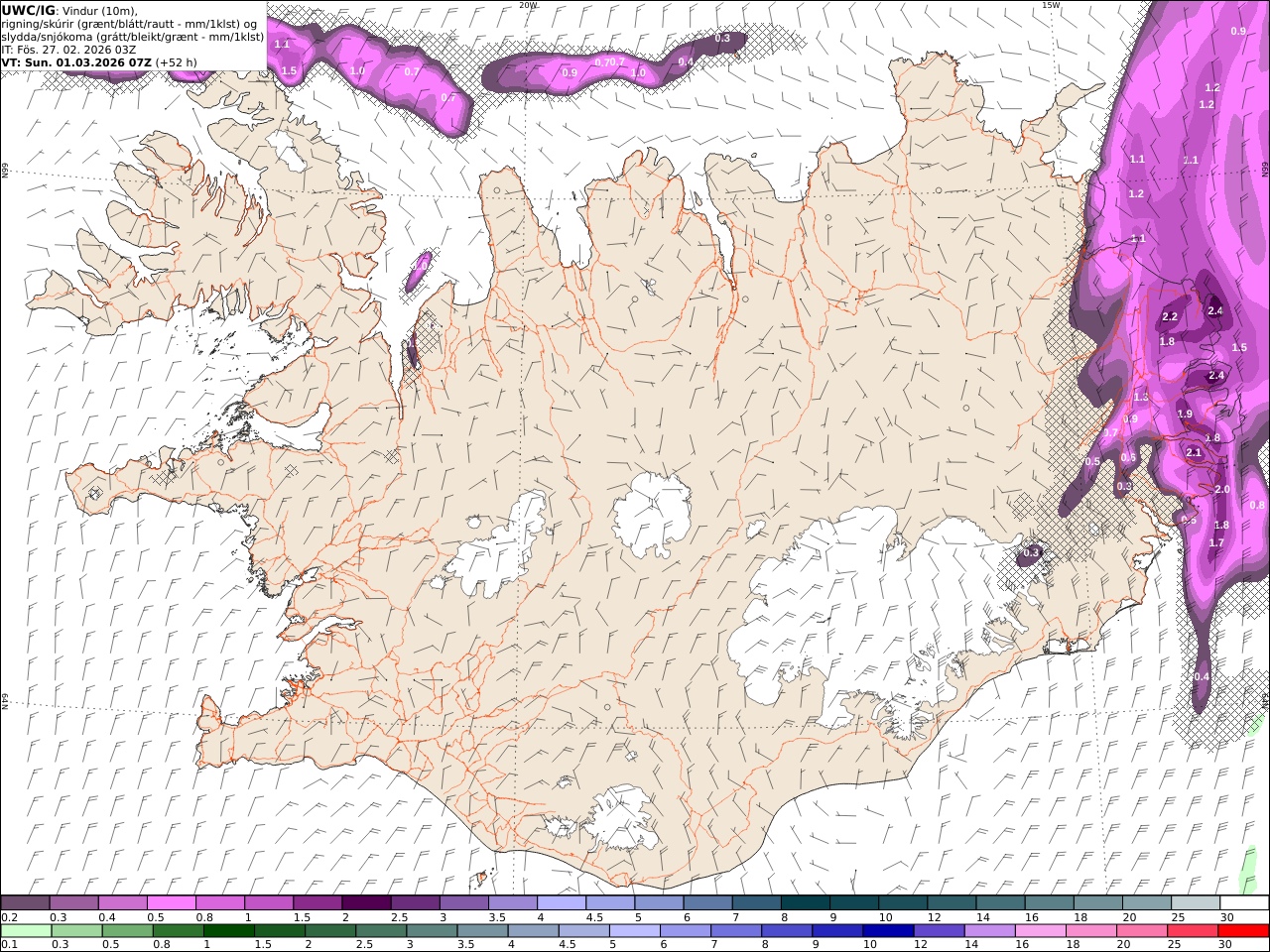Pick the bright pink snow swatch after 0.5
Screen dimensions: 1270x952
pyautogui.click(x=171, y=903)
